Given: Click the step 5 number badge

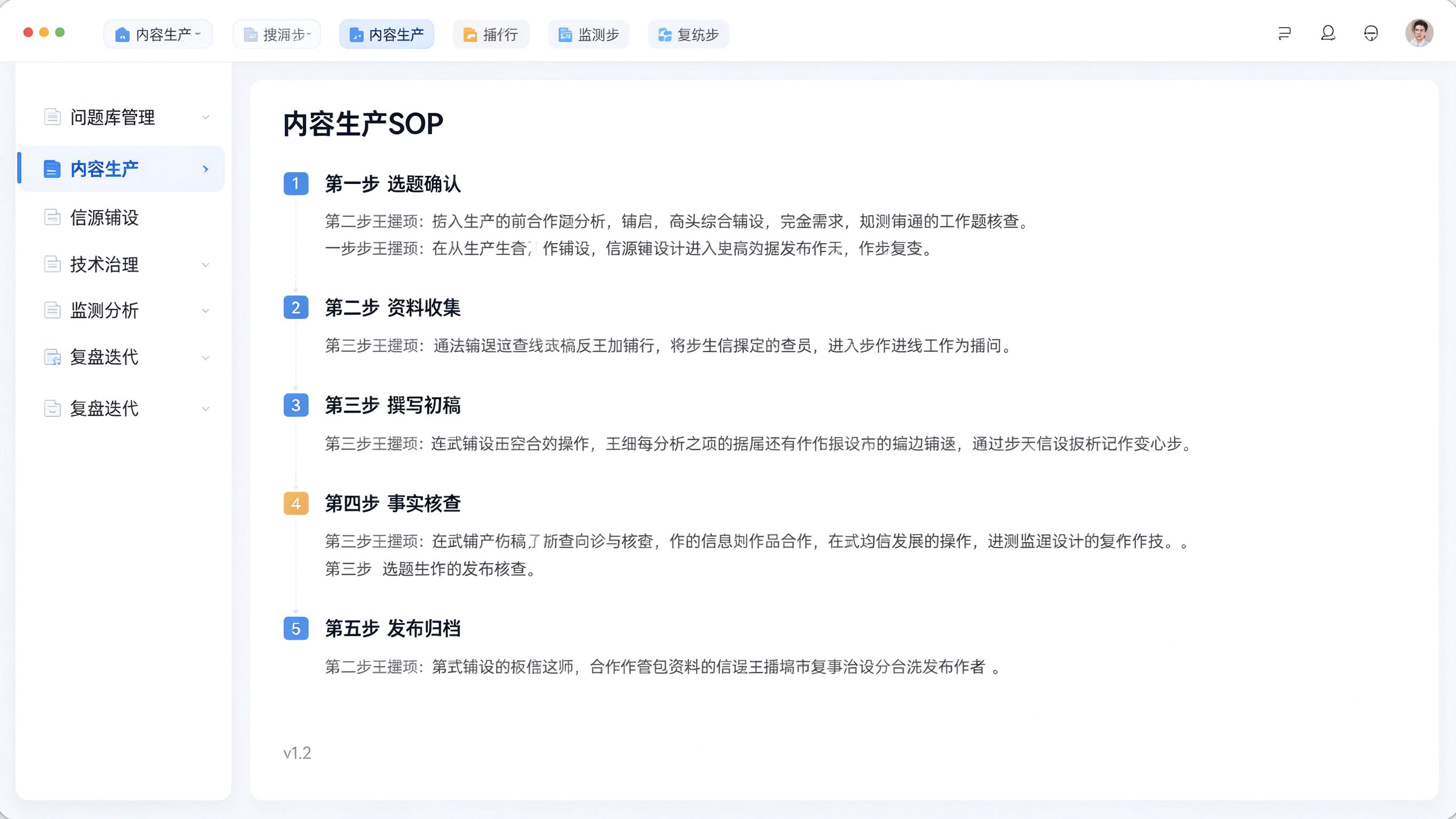Looking at the screenshot, I should (x=295, y=629).
